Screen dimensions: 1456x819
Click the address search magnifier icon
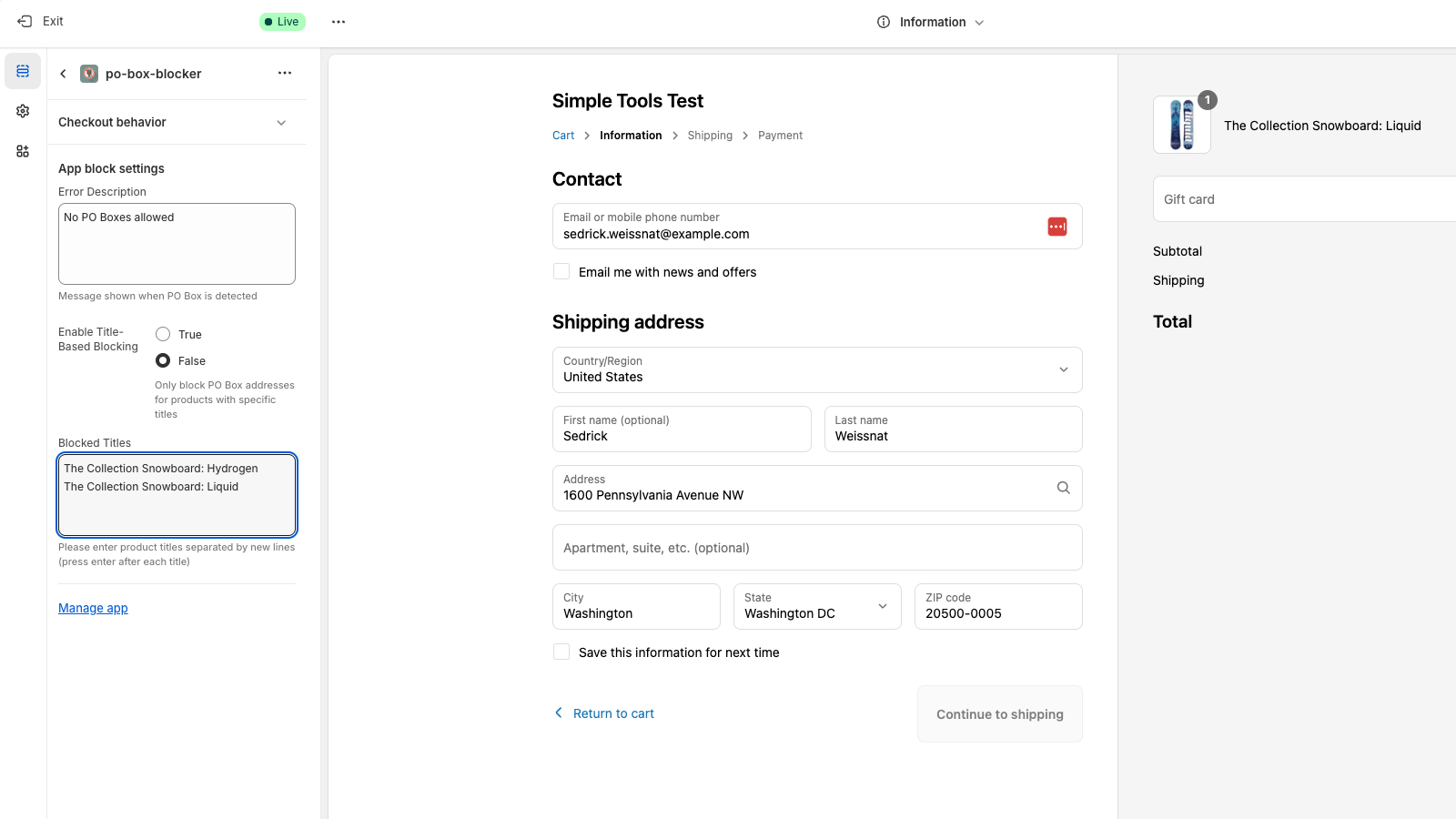click(1063, 488)
